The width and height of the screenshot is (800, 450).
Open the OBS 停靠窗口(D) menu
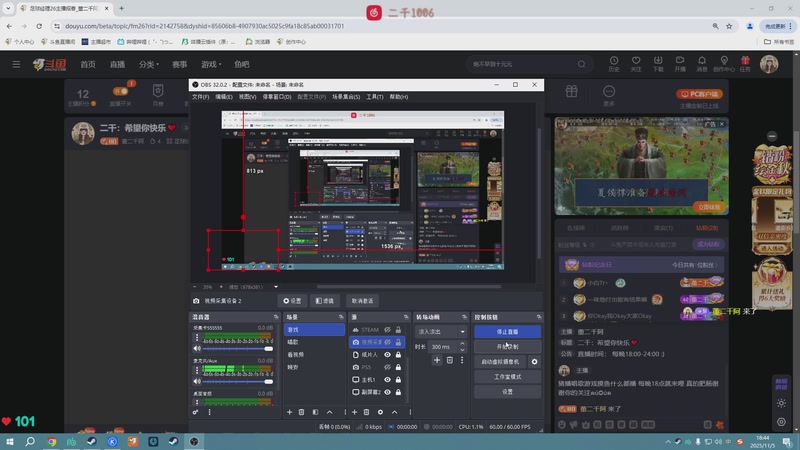pyautogui.click(x=277, y=97)
